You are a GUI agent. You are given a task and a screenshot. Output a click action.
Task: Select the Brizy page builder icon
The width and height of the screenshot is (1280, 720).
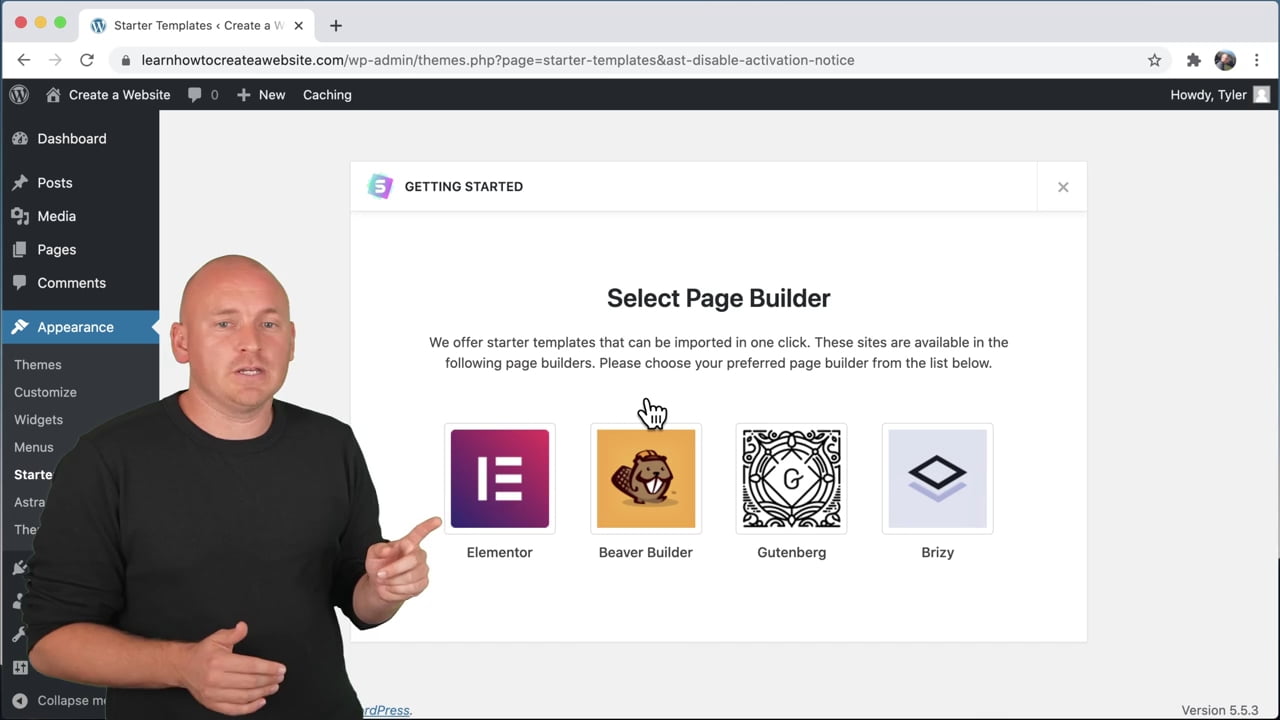(x=937, y=478)
